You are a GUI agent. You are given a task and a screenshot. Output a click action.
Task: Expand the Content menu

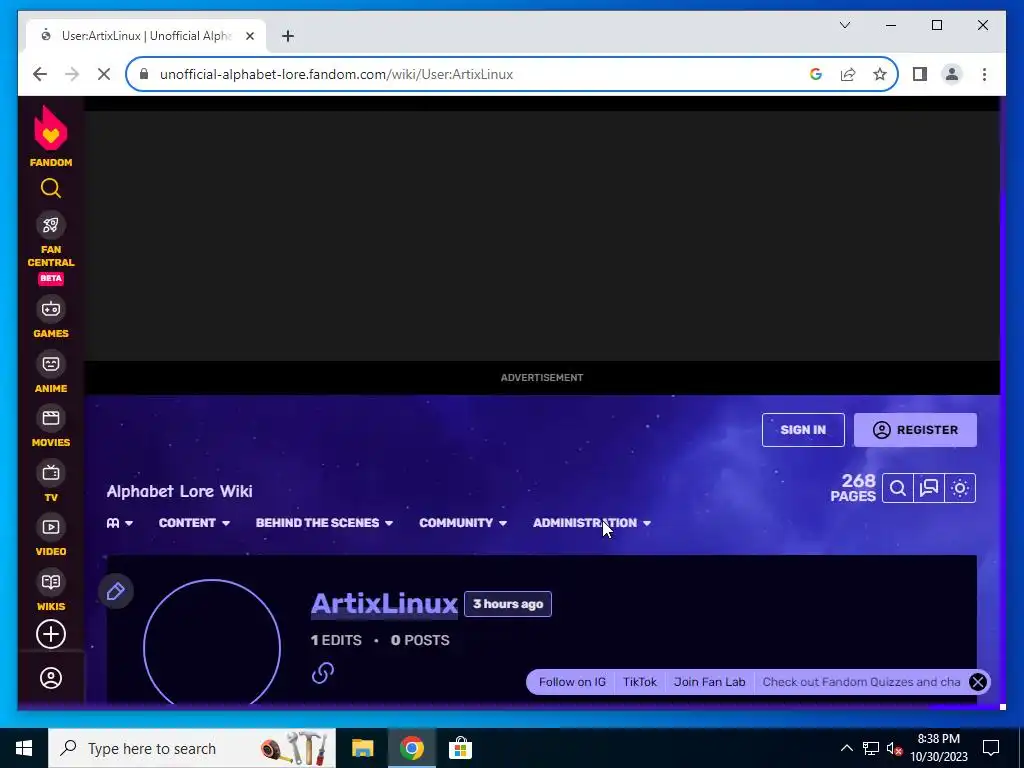coord(194,523)
